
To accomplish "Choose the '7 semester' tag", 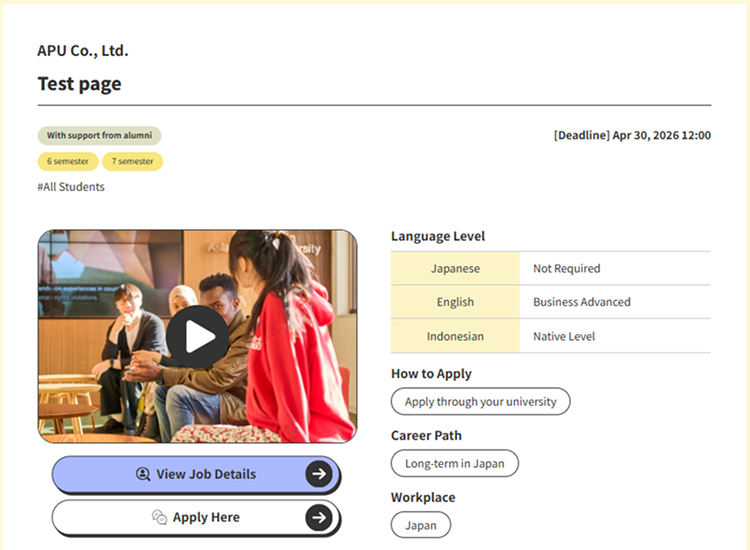I will click(x=132, y=161).
